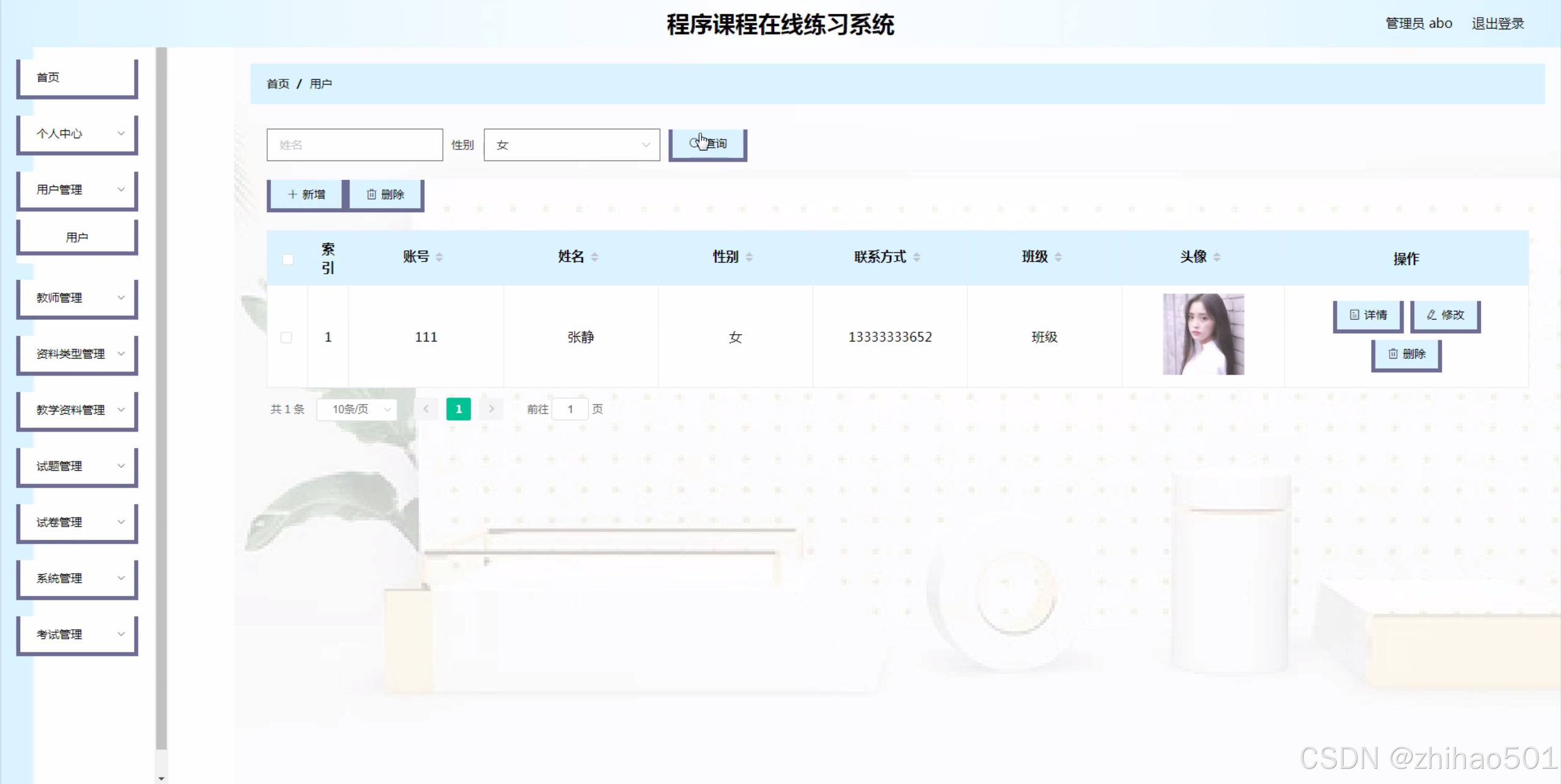Click the 新增 button
The width and height of the screenshot is (1561, 784).
point(306,194)
